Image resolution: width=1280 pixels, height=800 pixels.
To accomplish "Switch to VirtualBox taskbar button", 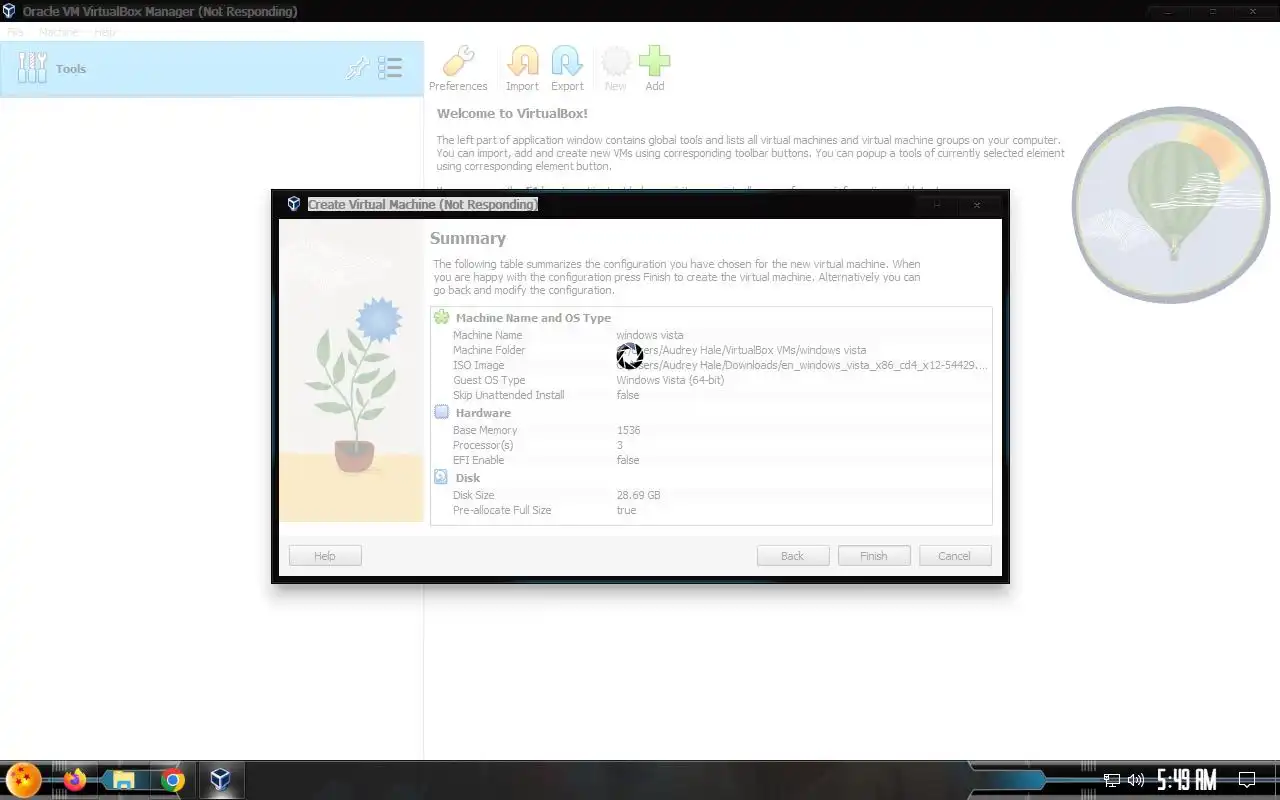I will point(220,780).
